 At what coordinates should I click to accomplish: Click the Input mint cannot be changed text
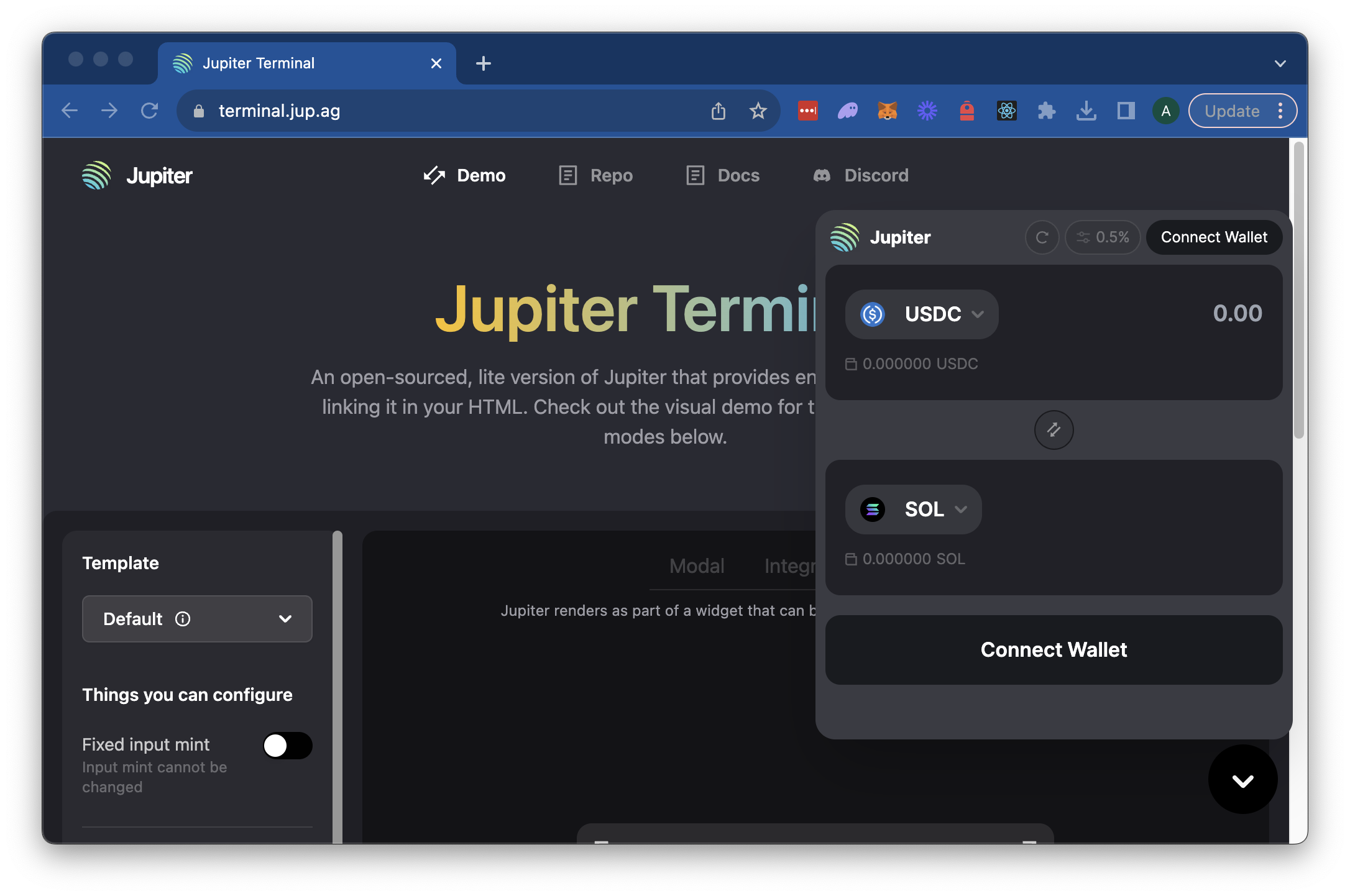[154, 777]
